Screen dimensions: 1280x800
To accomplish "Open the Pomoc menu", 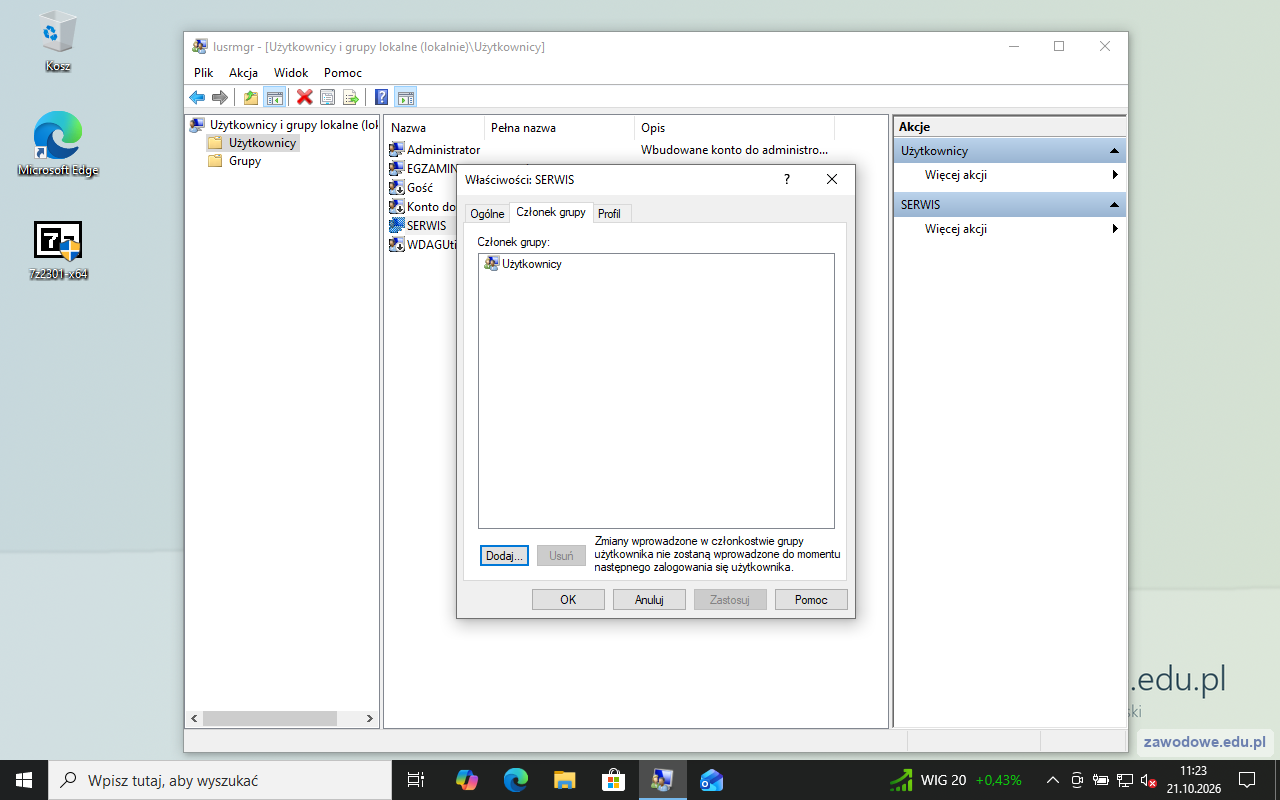I will 343,73.
